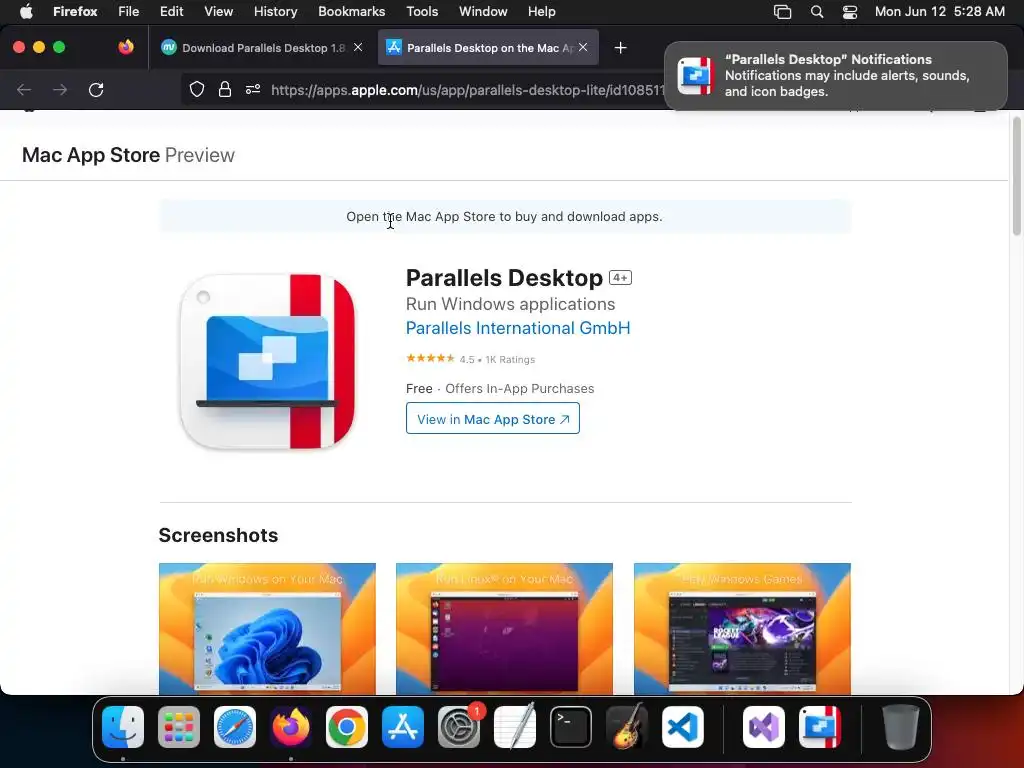Open Finder from the Dock

pos(123,727)
